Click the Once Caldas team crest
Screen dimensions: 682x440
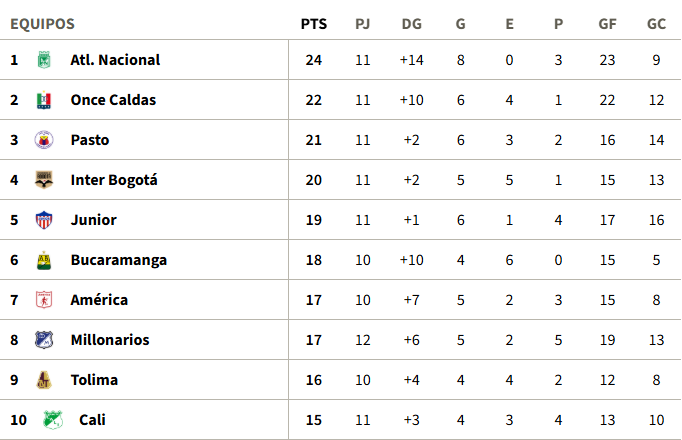coord(44,100)
